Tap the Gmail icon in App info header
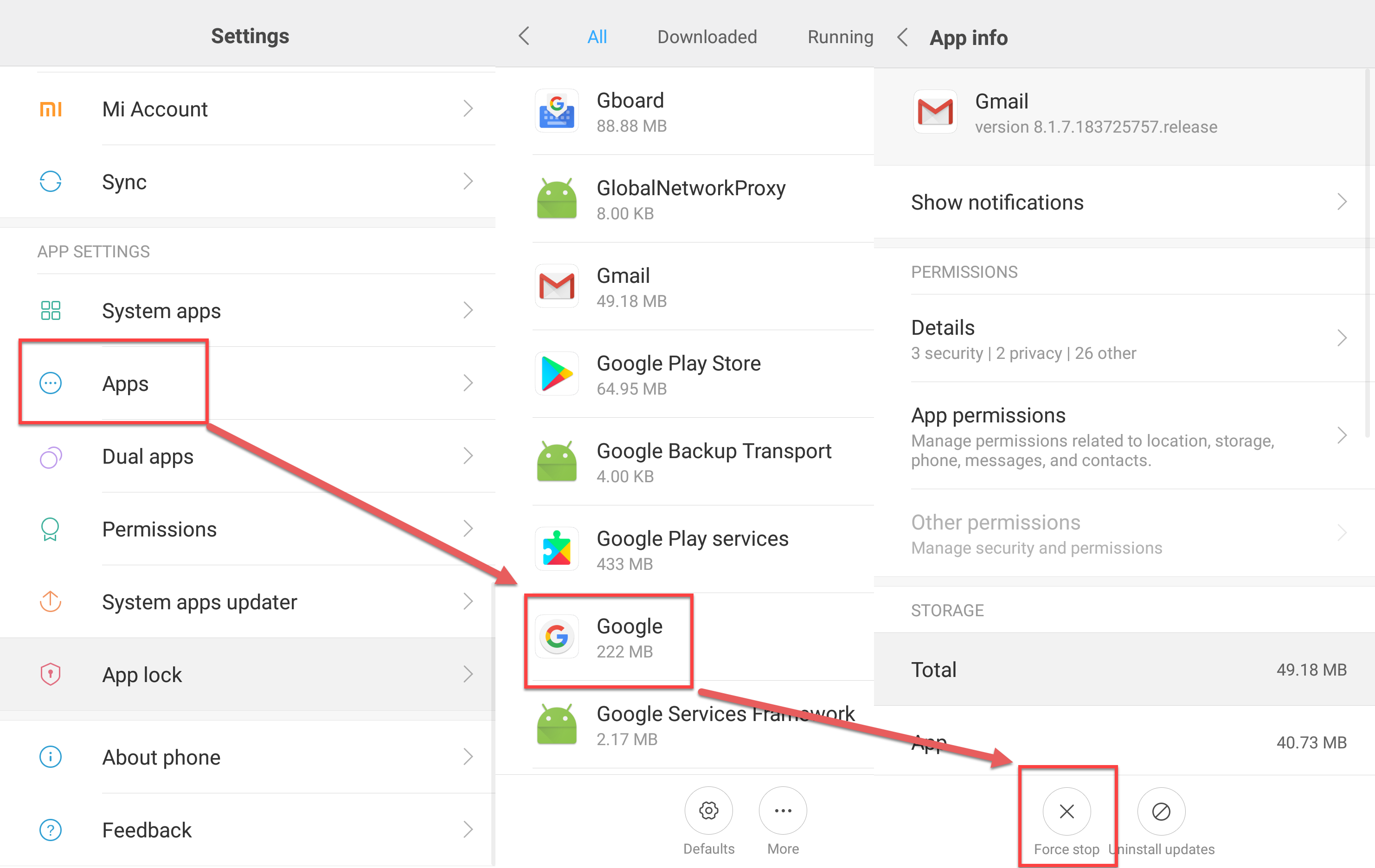 pos(935,111)
